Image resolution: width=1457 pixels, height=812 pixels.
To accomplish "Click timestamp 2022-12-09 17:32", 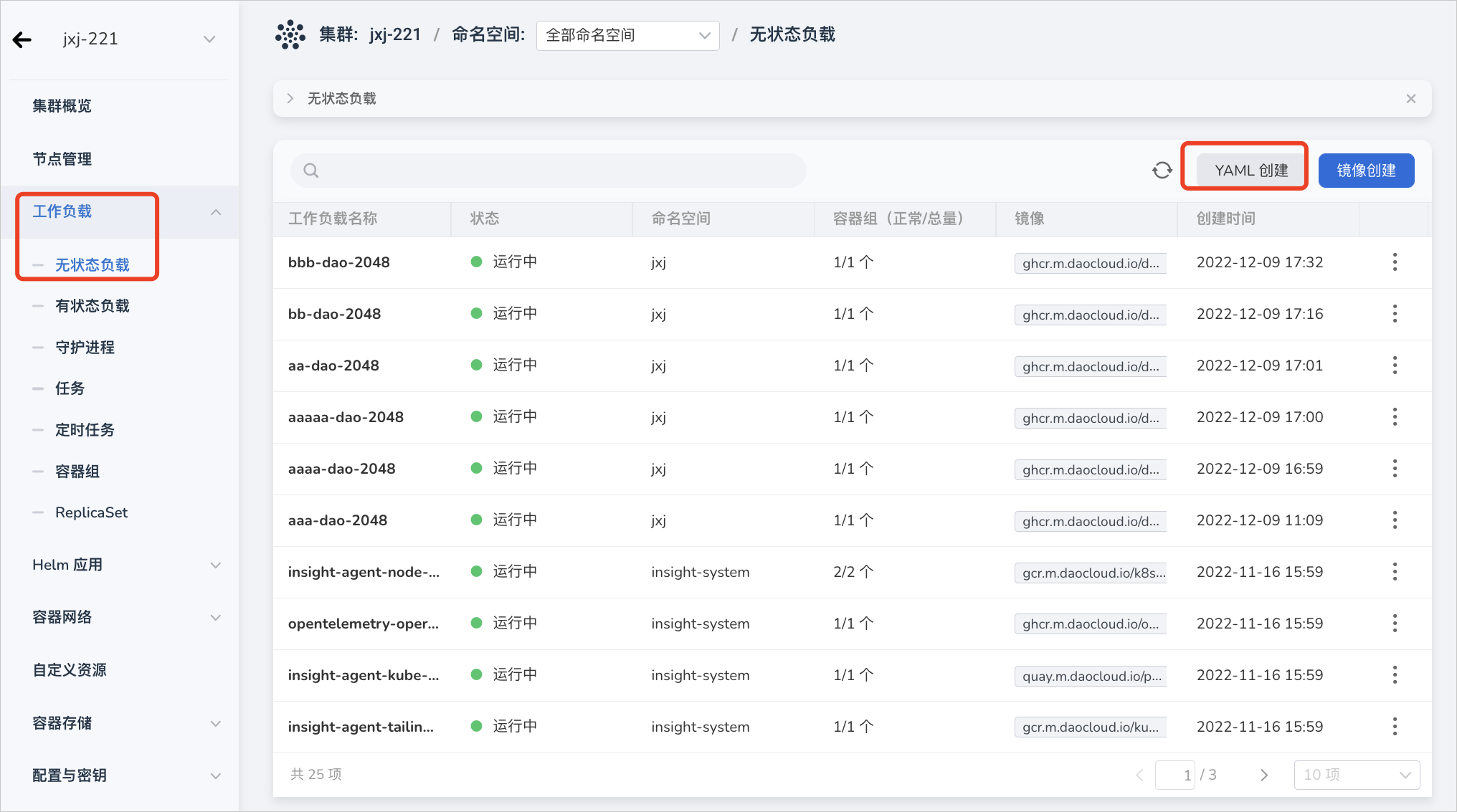I will click(1260, 262).
